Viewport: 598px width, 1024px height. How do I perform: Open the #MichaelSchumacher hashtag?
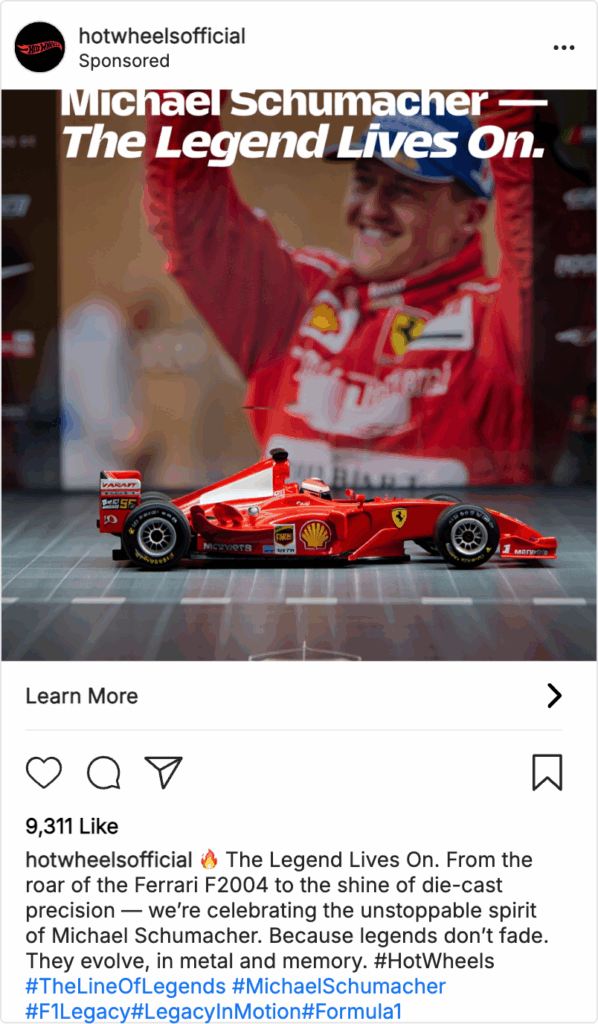tap(339, 985)
